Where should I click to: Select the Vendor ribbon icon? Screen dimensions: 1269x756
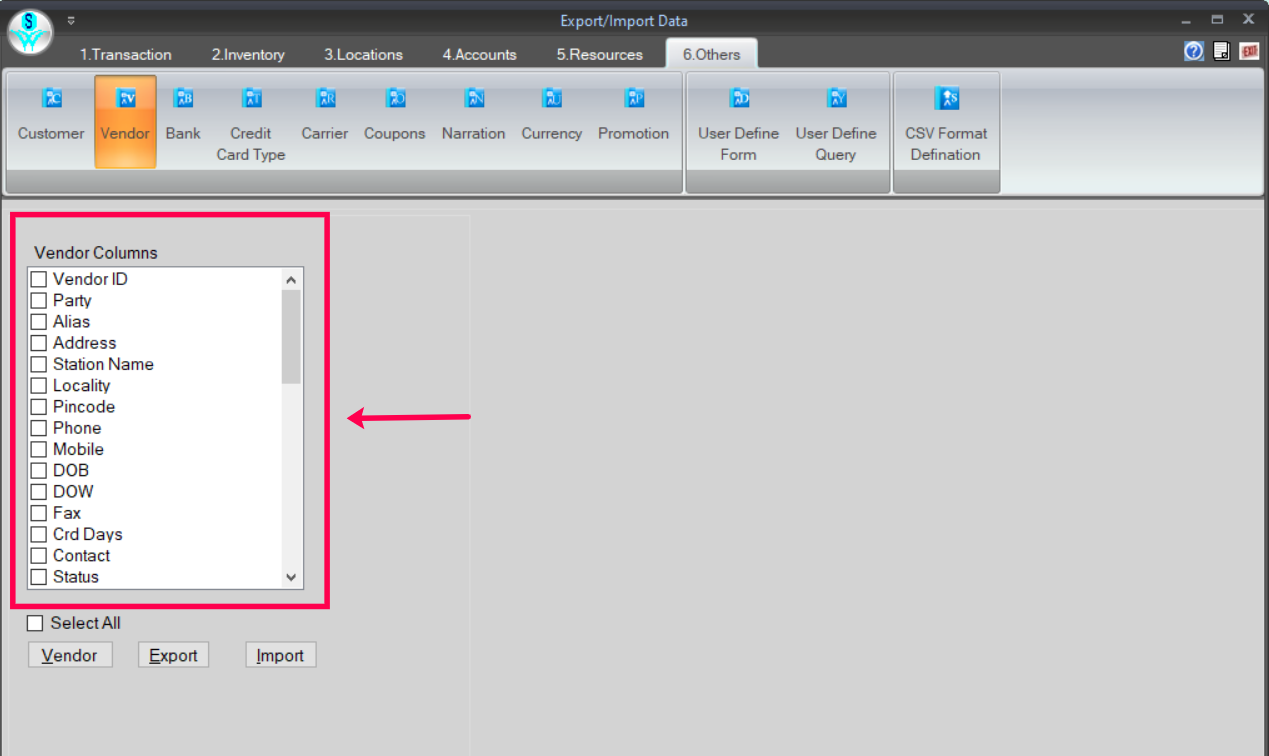click(125, 121)
